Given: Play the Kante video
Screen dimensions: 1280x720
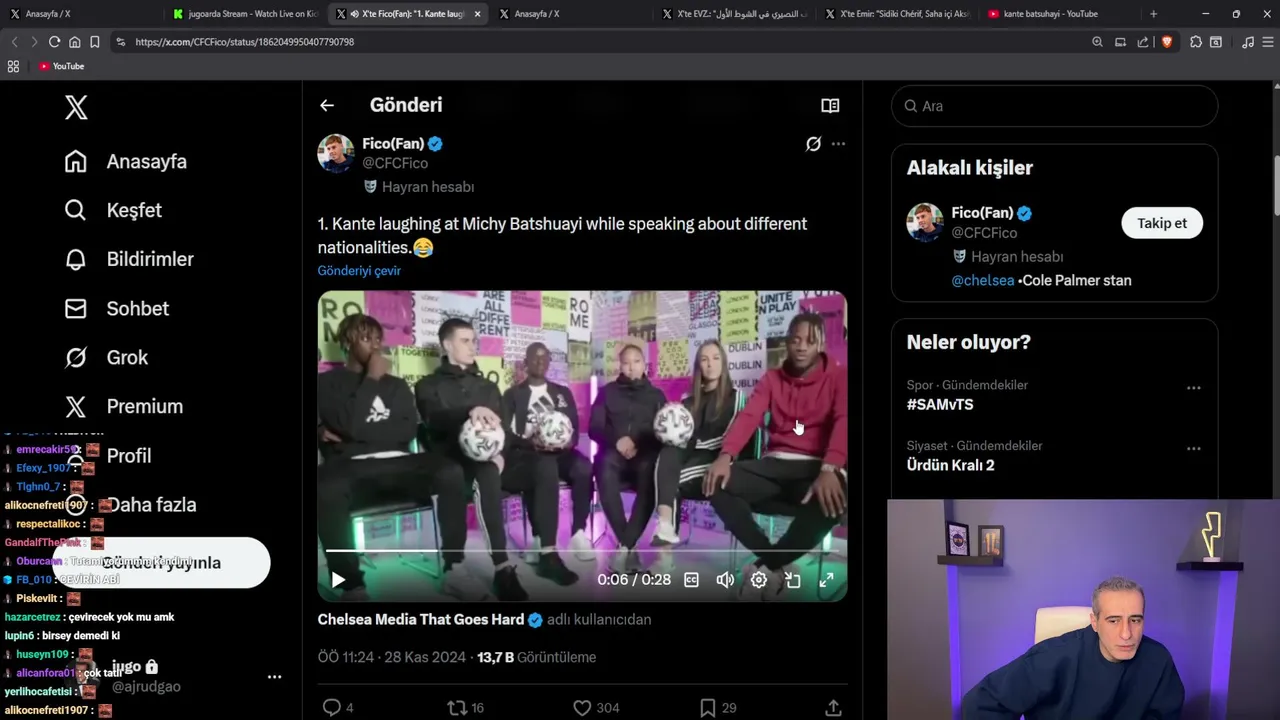Looking at the screenshot, I should [338, 580].
